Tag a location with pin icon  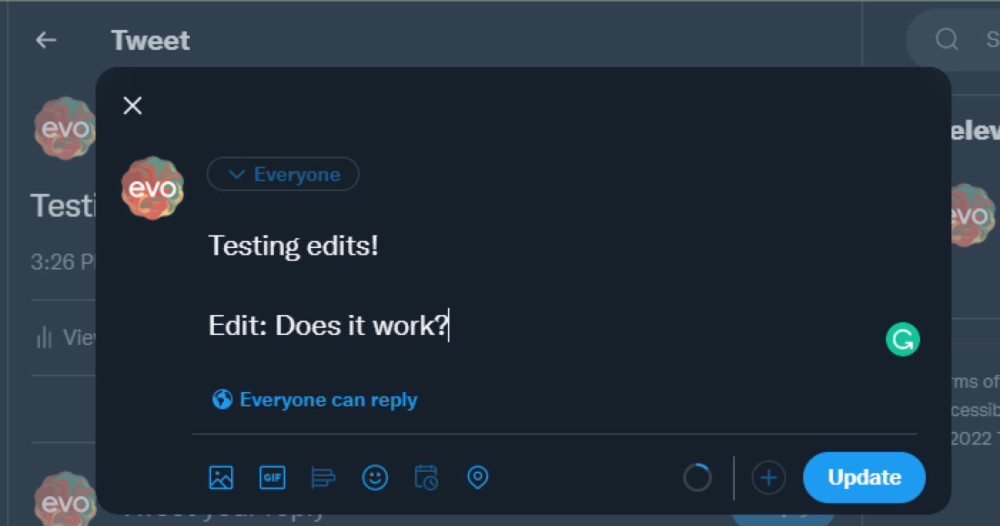tap(478, 478)
